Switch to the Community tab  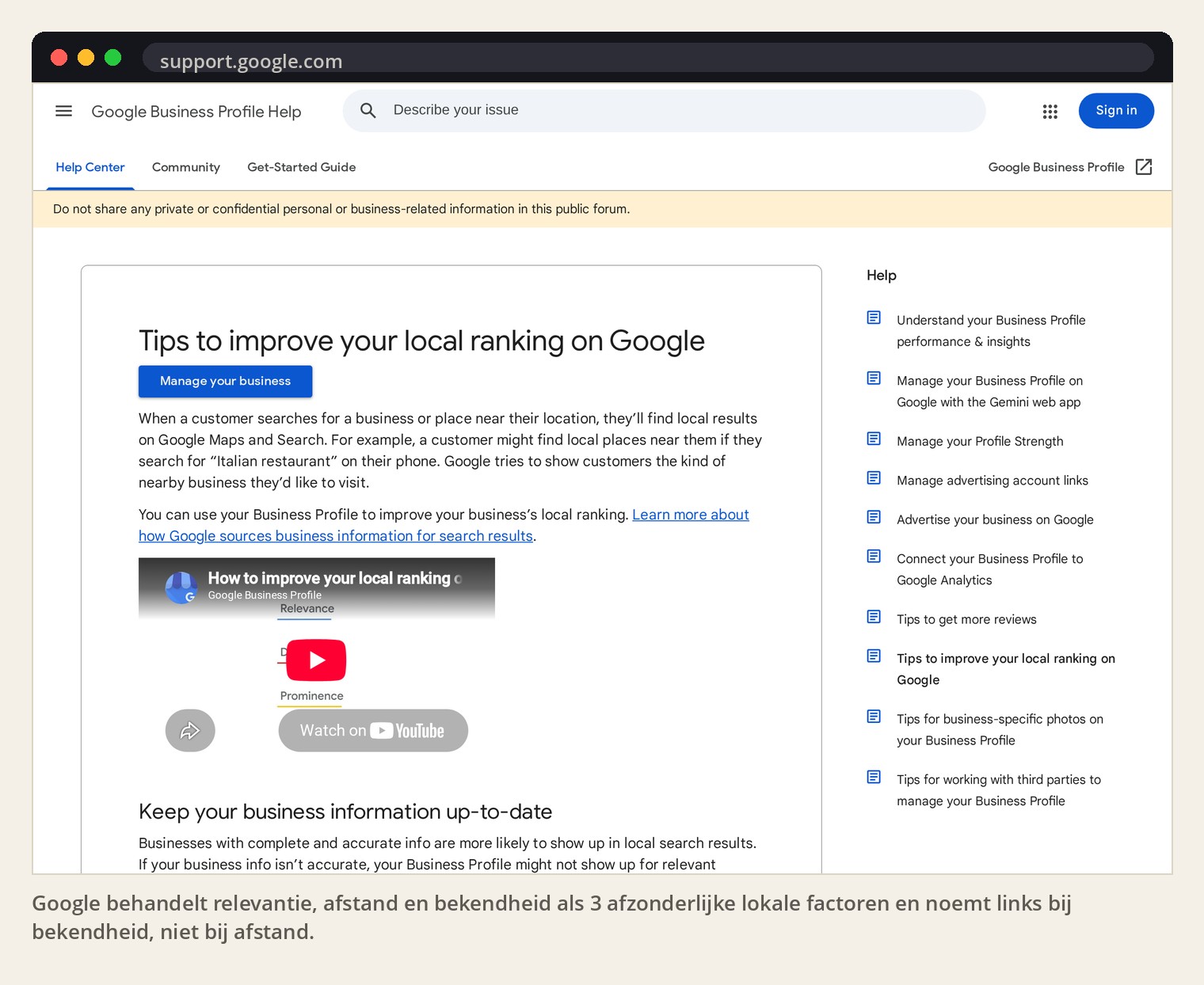pyautogui.click(x=186, y=167)
